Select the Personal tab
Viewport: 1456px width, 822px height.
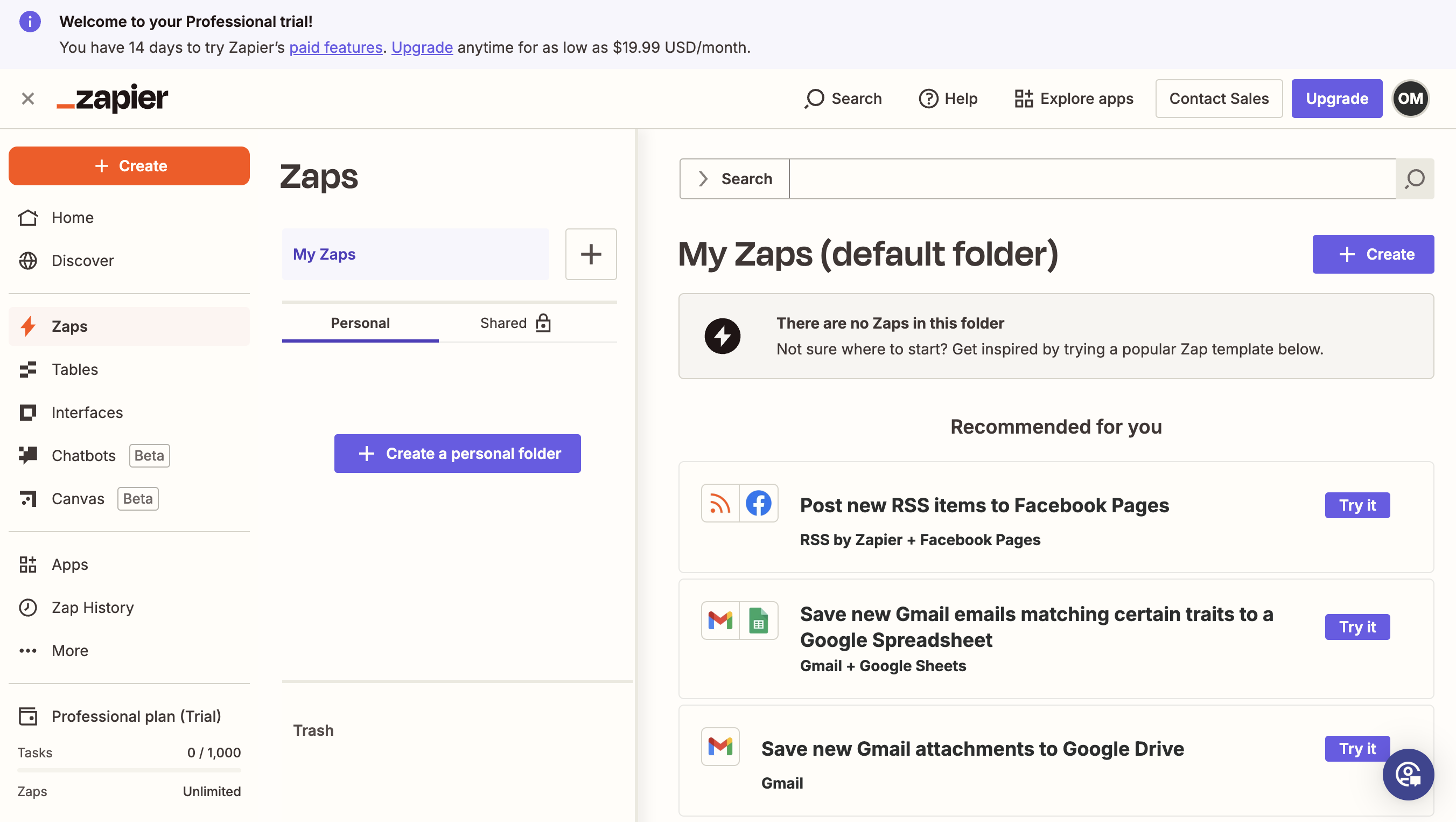[x=360, y=323]
